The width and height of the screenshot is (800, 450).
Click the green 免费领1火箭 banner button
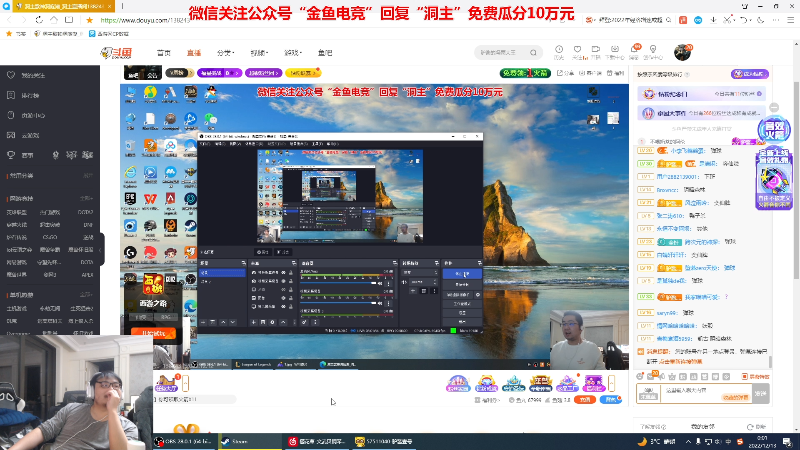click(525, 73)
